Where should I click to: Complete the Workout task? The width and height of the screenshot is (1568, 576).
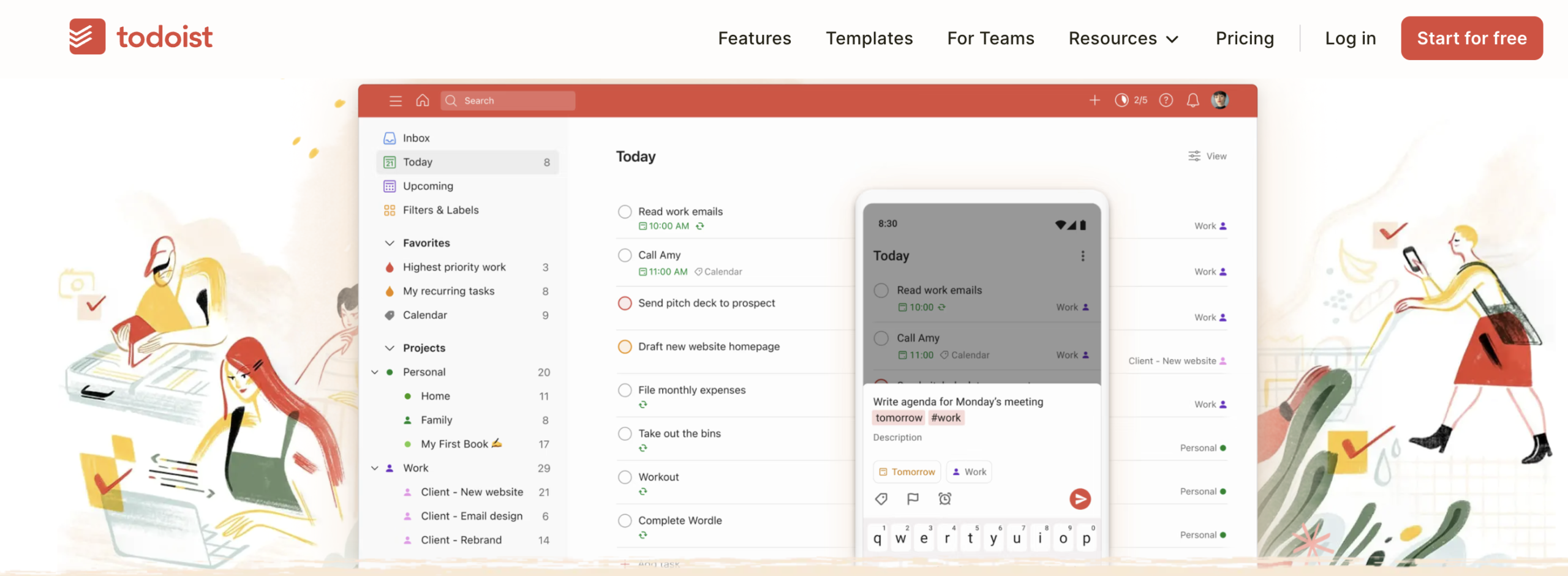click(x=625, y=477)
